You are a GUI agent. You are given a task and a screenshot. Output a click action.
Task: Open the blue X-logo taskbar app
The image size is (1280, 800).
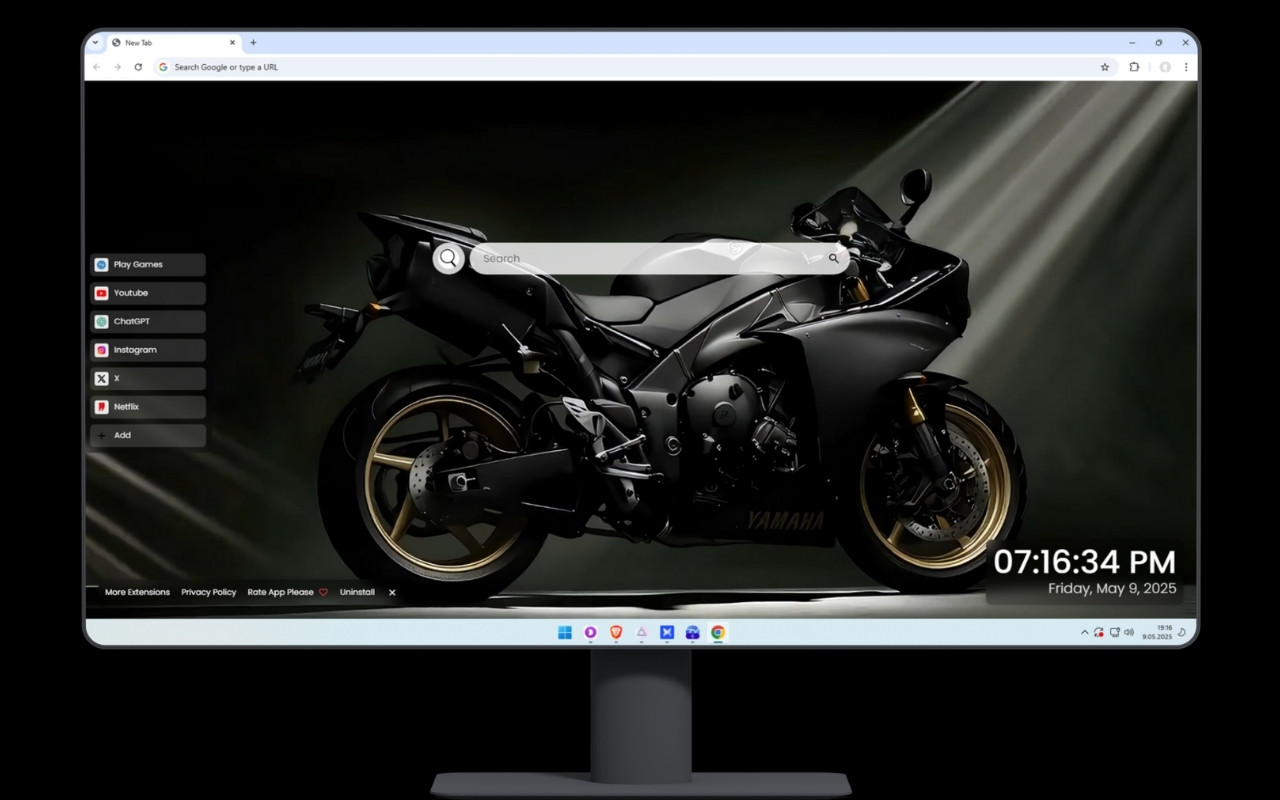click(x=667, y=632)
